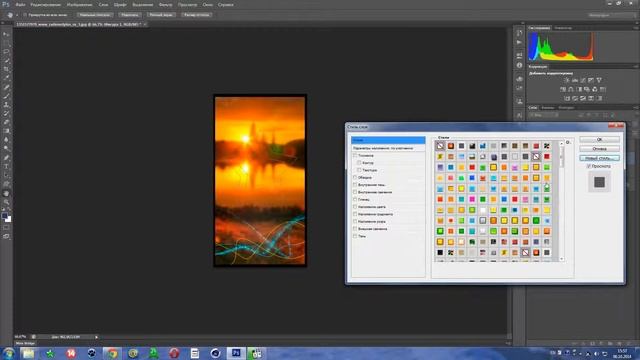
Task: Open the collapsed History panel icon
Action: (x=519, y=33)
